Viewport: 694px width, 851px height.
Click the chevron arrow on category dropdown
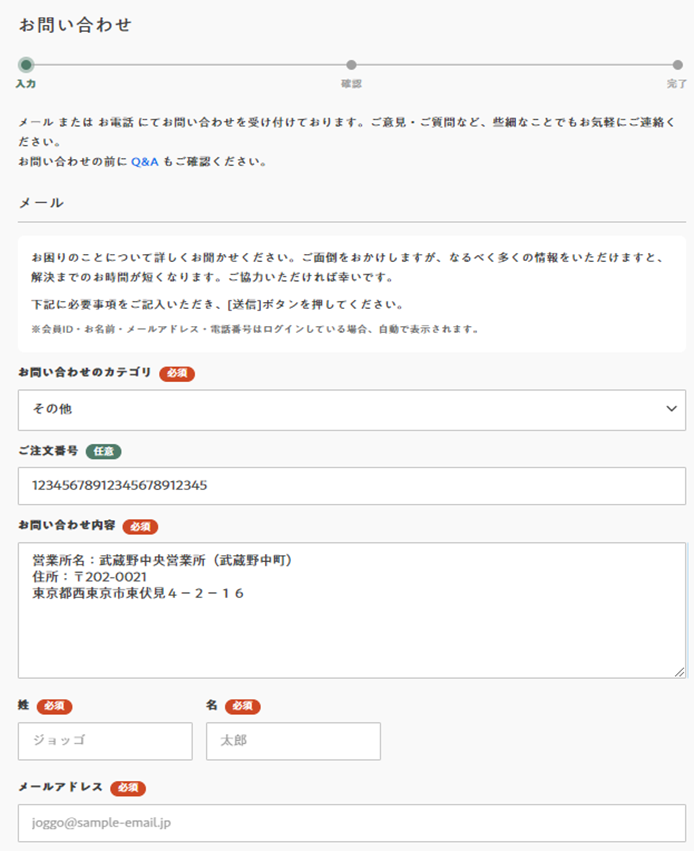click(670, 409)
